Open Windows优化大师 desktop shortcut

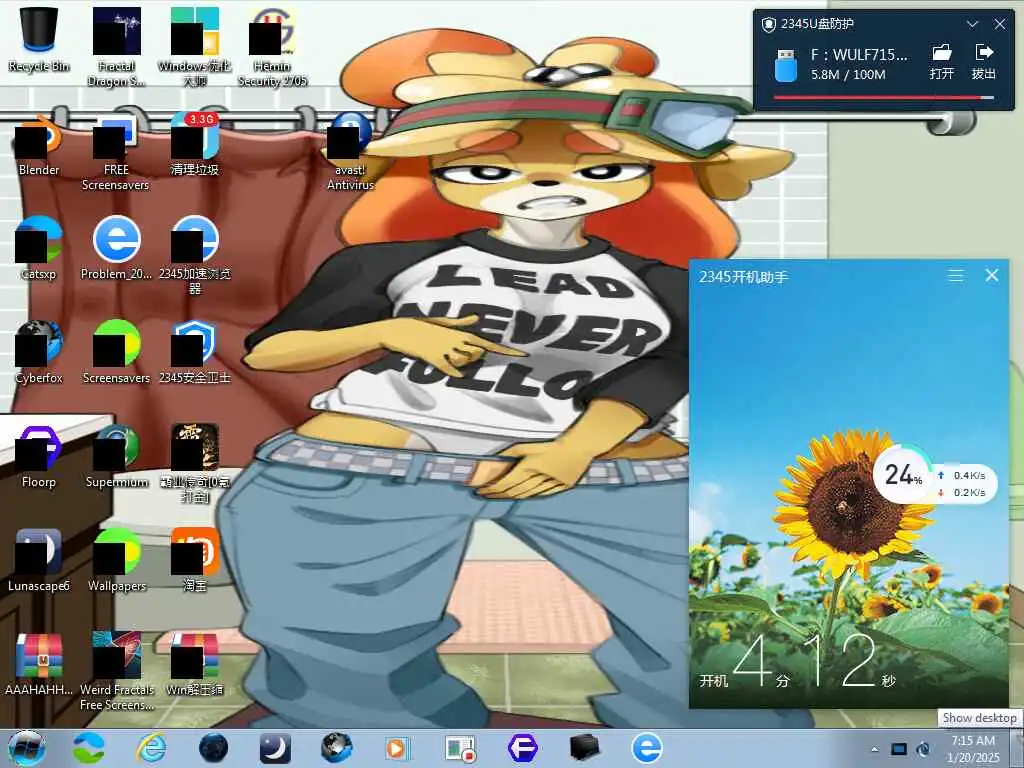click(195, 47)
